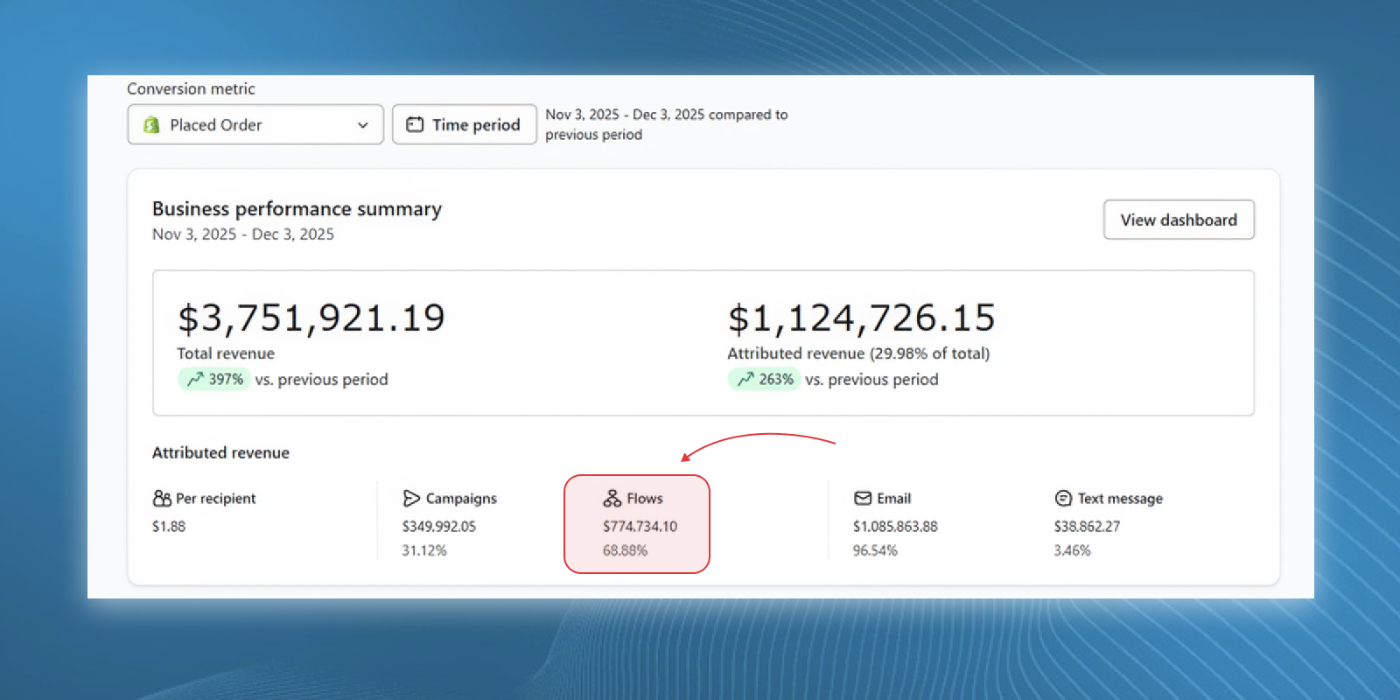The image size is (1400, 700).
Task: Select the 31.12% campaigns percentage
Action: pyautogui.click(x=424, y=550)
